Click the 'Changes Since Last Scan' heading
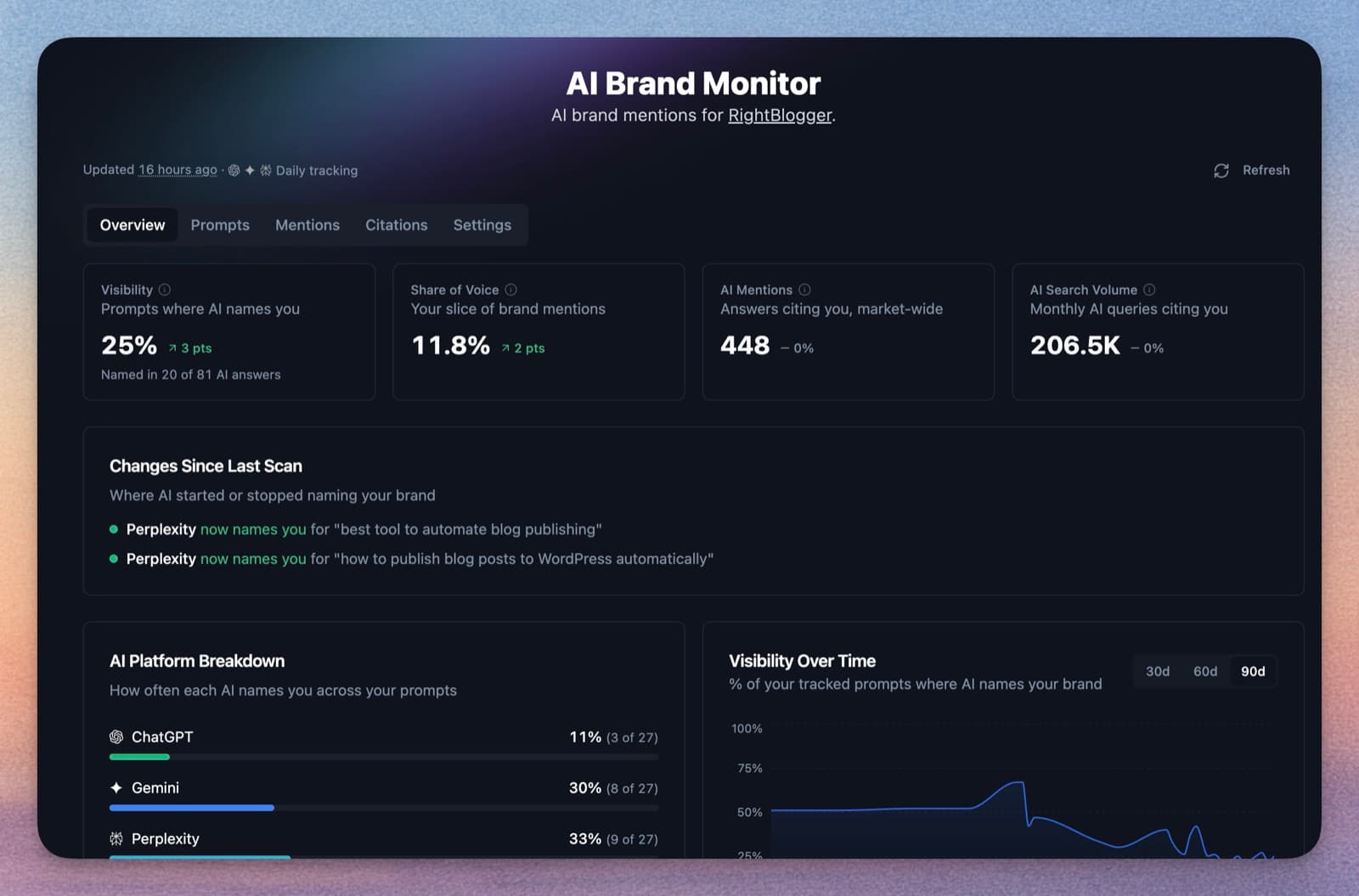Image resolution: width=1359 pixels, height=896 pixels. (x=206, y=466)
